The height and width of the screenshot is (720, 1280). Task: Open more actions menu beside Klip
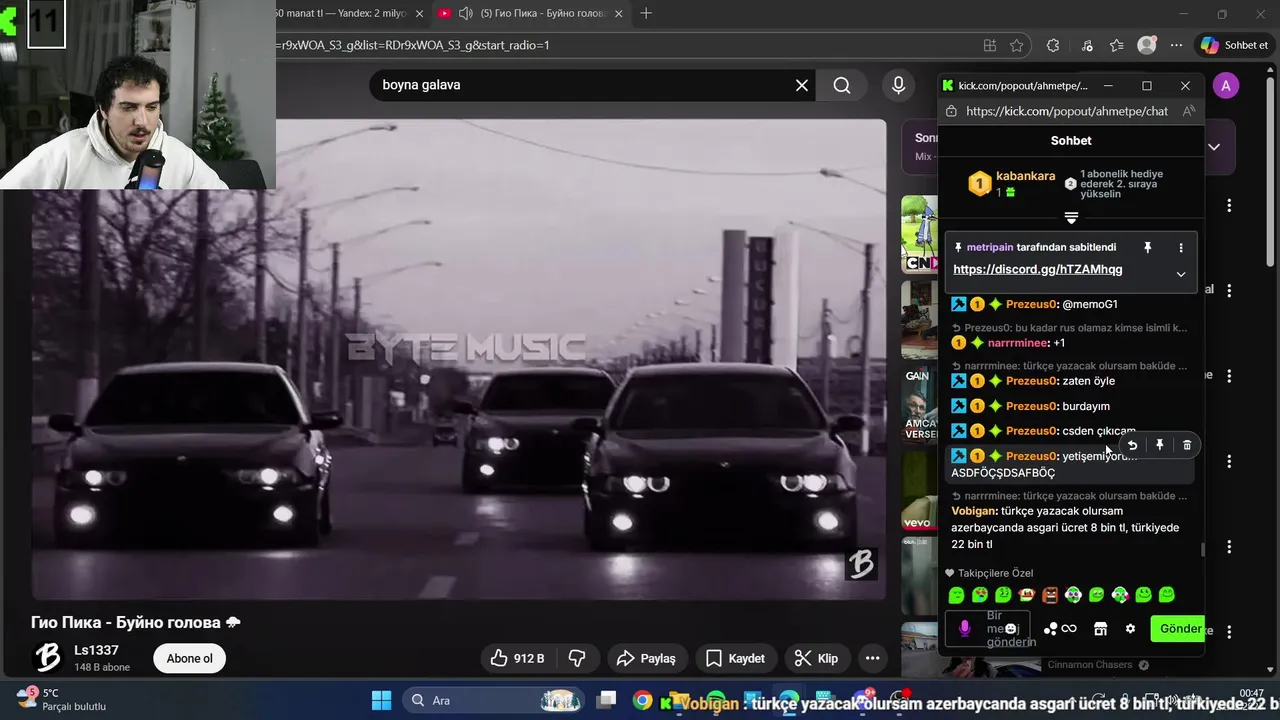coord(872,658)
